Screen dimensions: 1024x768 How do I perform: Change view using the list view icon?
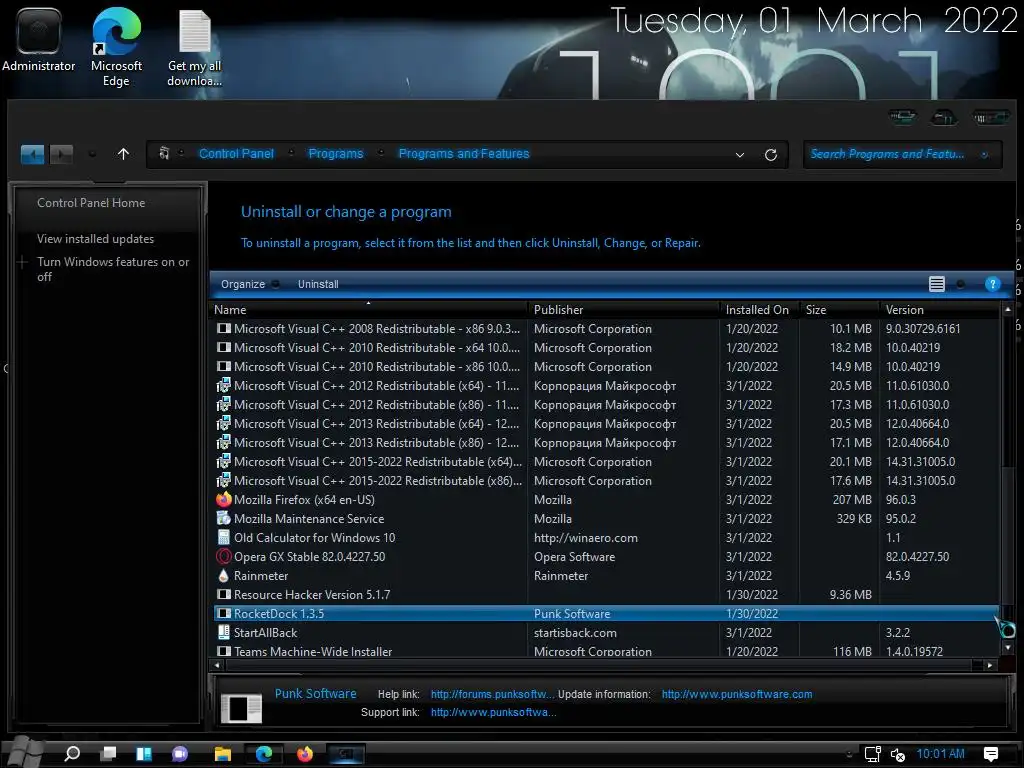(936, 283)
